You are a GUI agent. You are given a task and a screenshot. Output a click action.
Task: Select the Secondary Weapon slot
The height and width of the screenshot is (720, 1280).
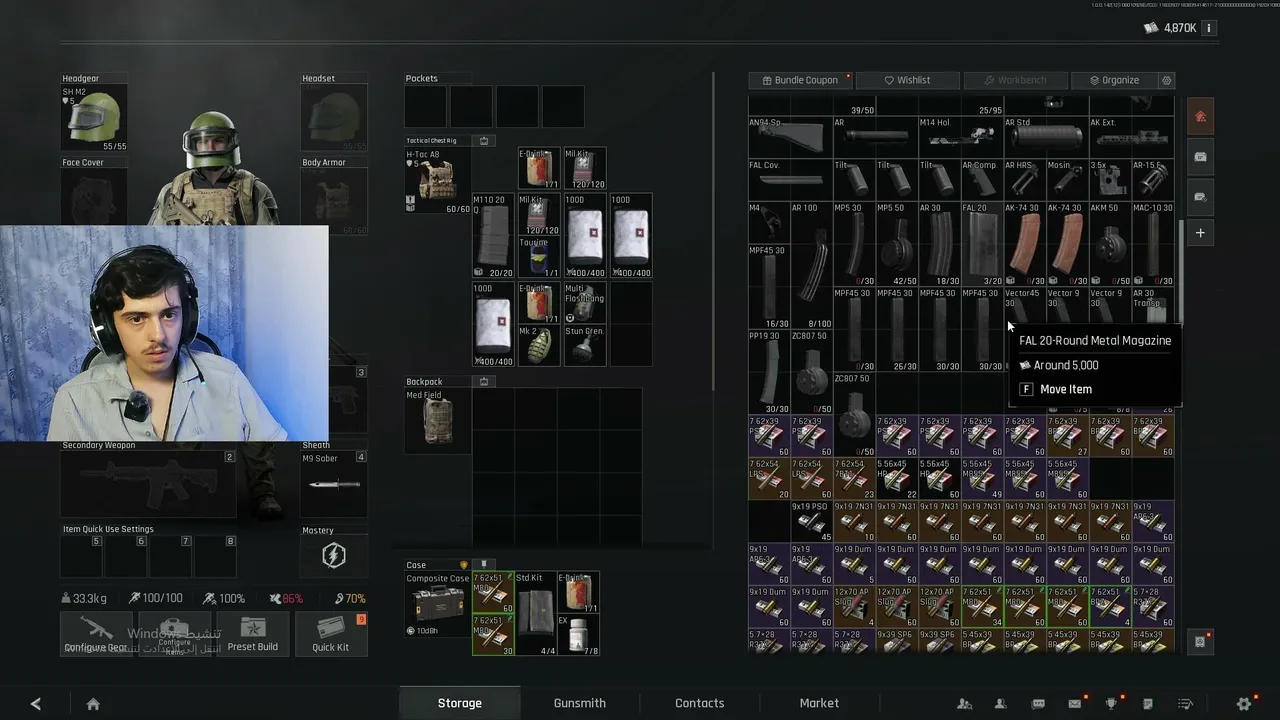tap(149, 484)
